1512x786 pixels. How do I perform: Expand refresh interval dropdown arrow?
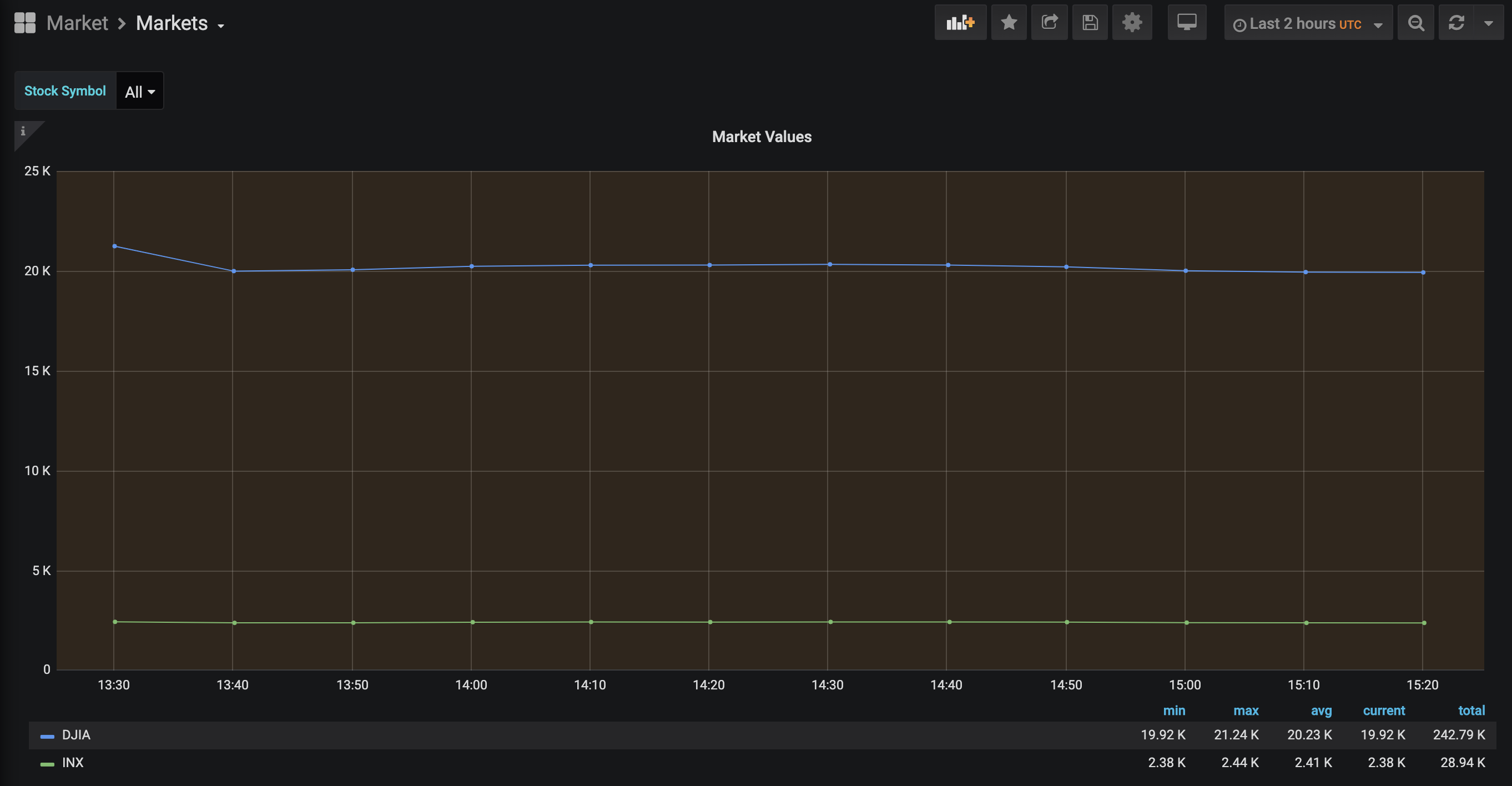pos(1488,23)
